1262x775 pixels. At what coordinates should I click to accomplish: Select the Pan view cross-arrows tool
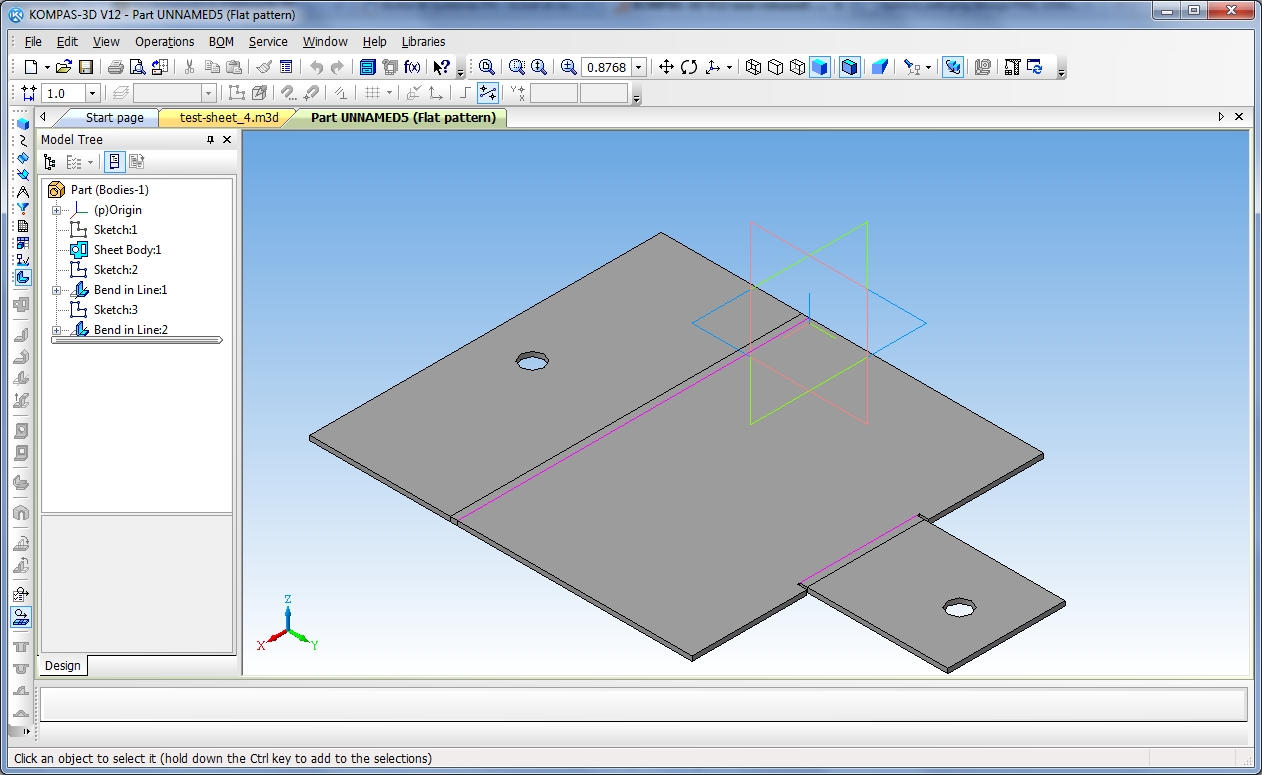pyautogui.click(x=667, y=67)
